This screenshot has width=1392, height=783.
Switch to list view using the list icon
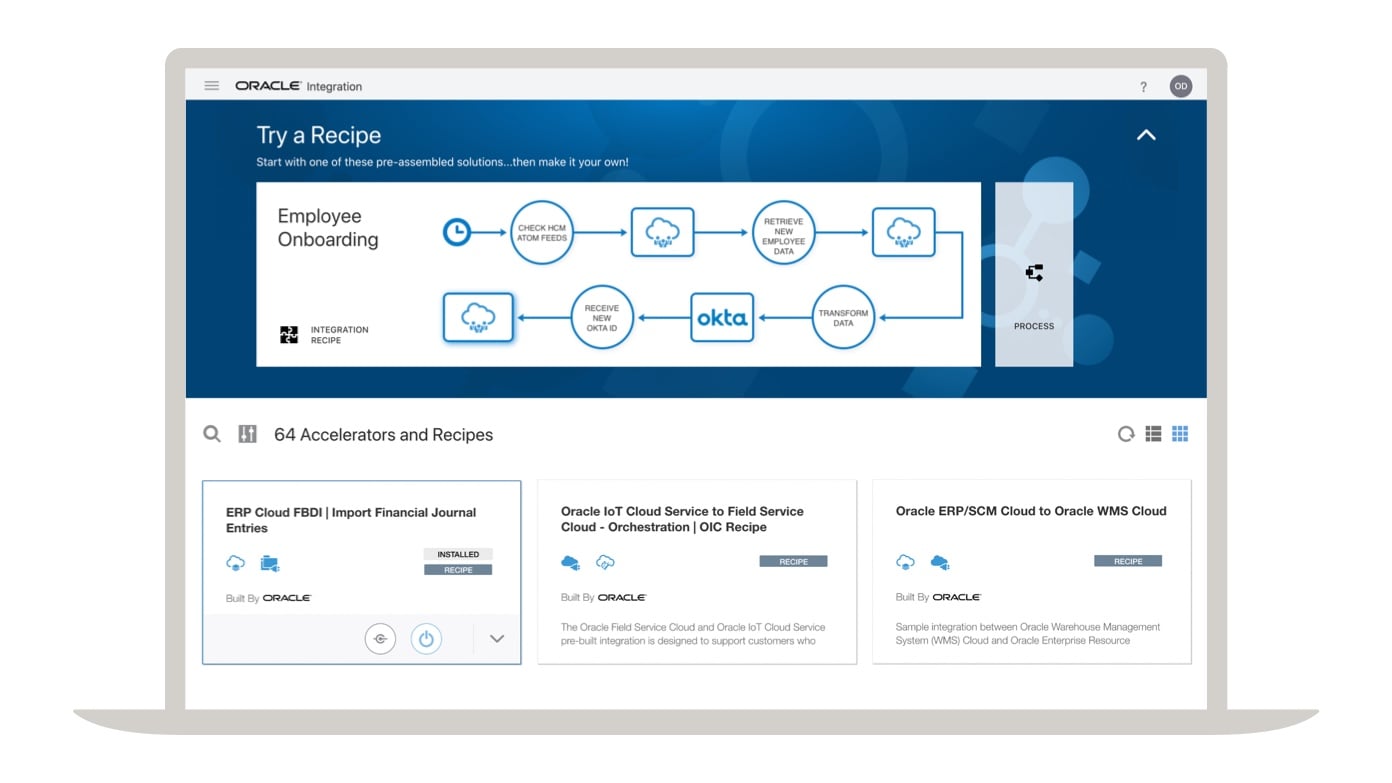coord(1152,433)
